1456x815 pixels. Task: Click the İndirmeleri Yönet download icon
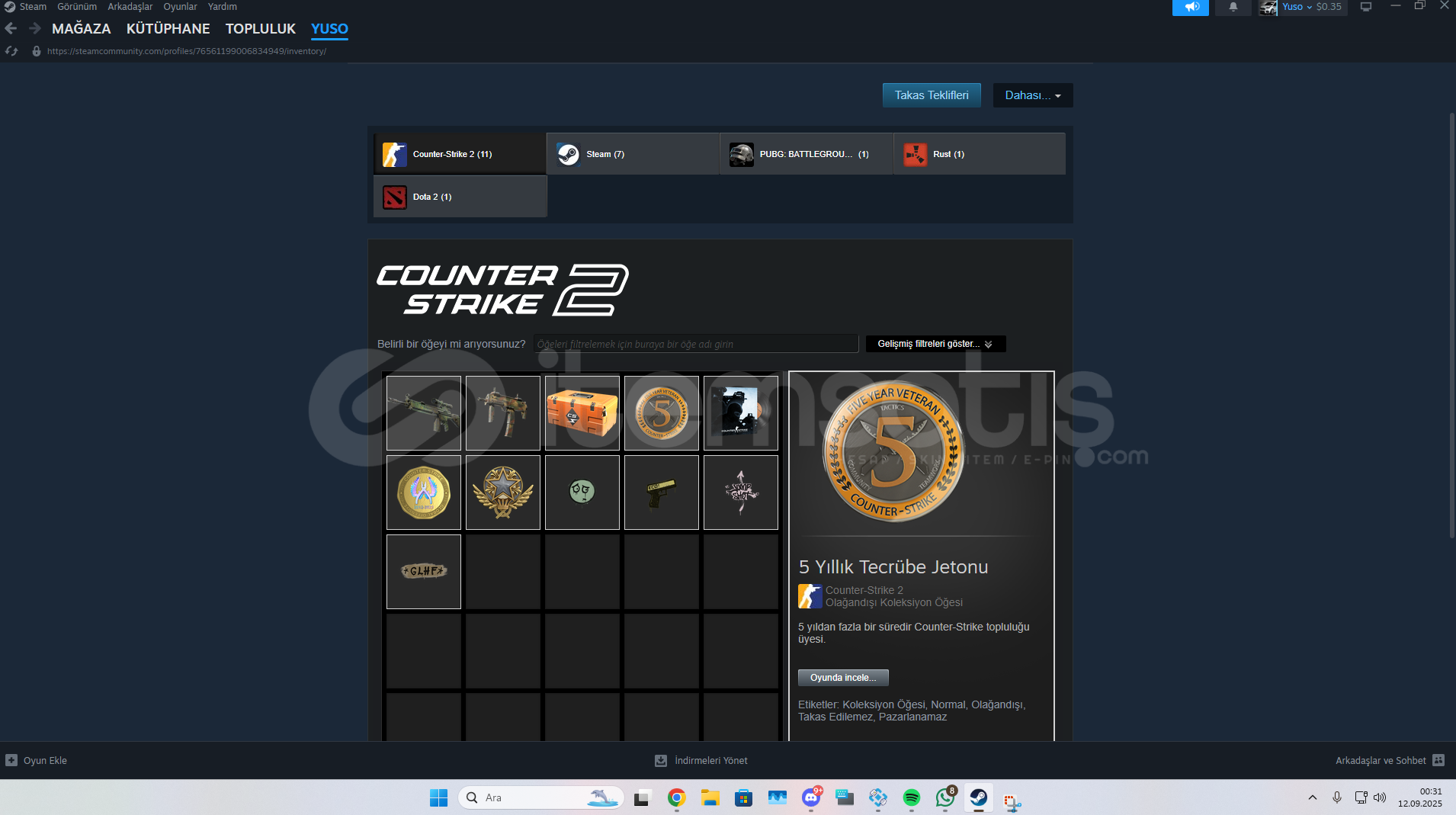[661, 760]
